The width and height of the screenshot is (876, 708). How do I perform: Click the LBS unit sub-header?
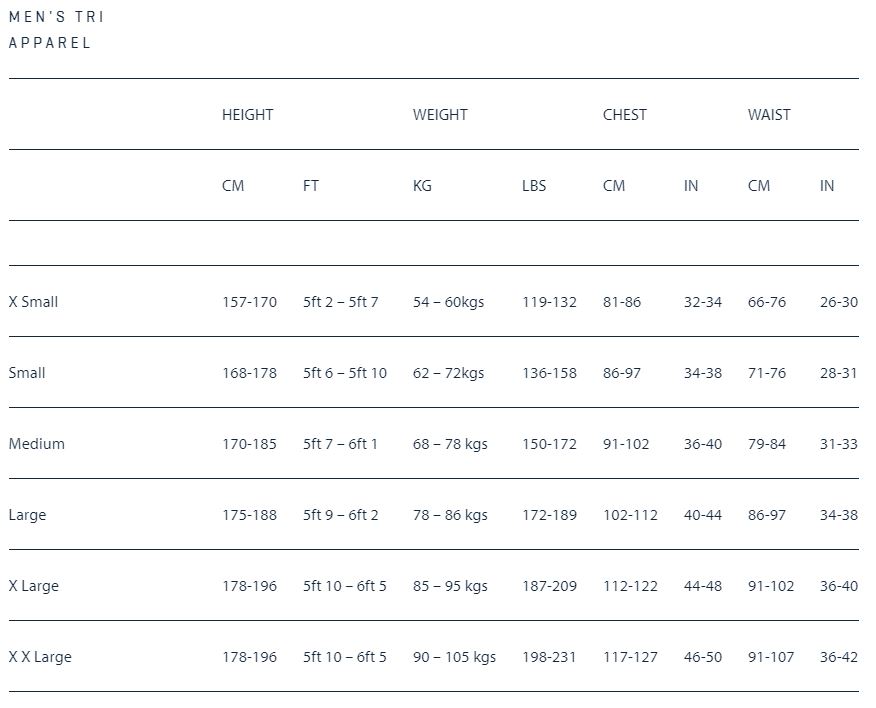click(x=534, y=186)
